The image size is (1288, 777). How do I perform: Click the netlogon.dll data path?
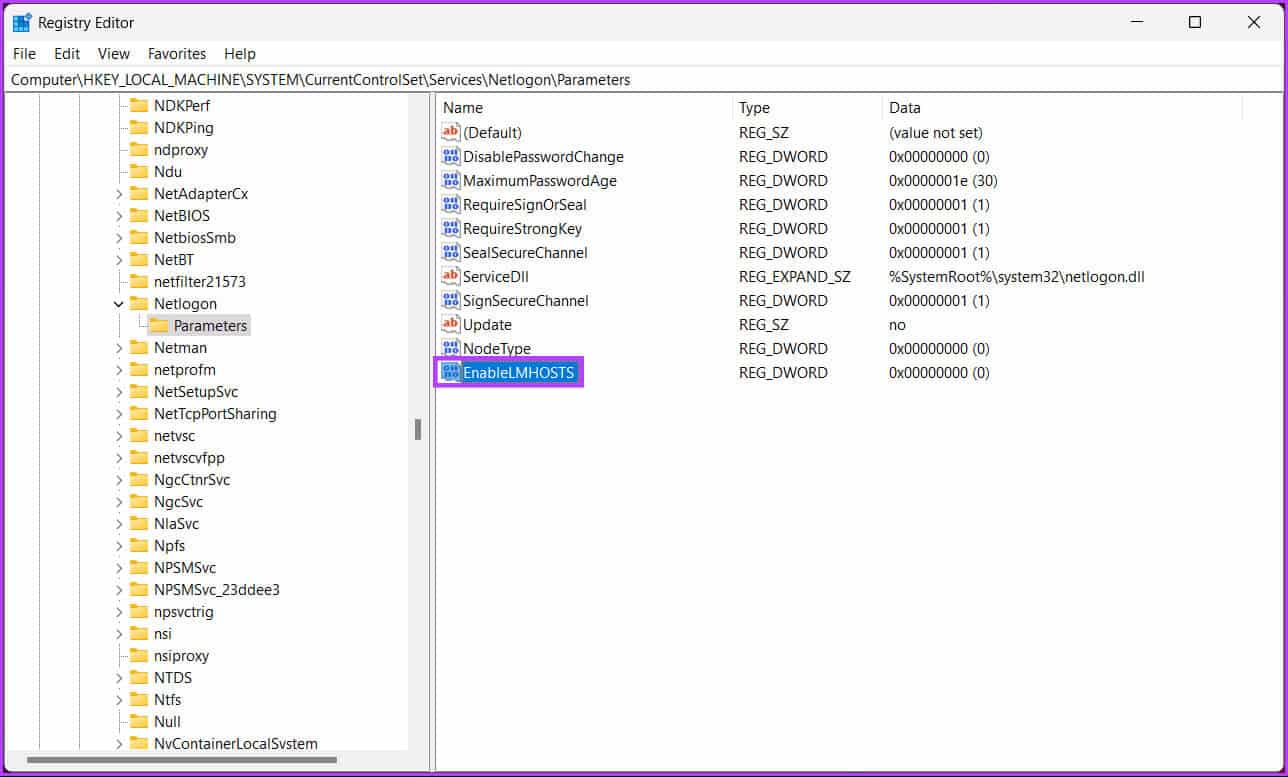tap(1017, 277)
